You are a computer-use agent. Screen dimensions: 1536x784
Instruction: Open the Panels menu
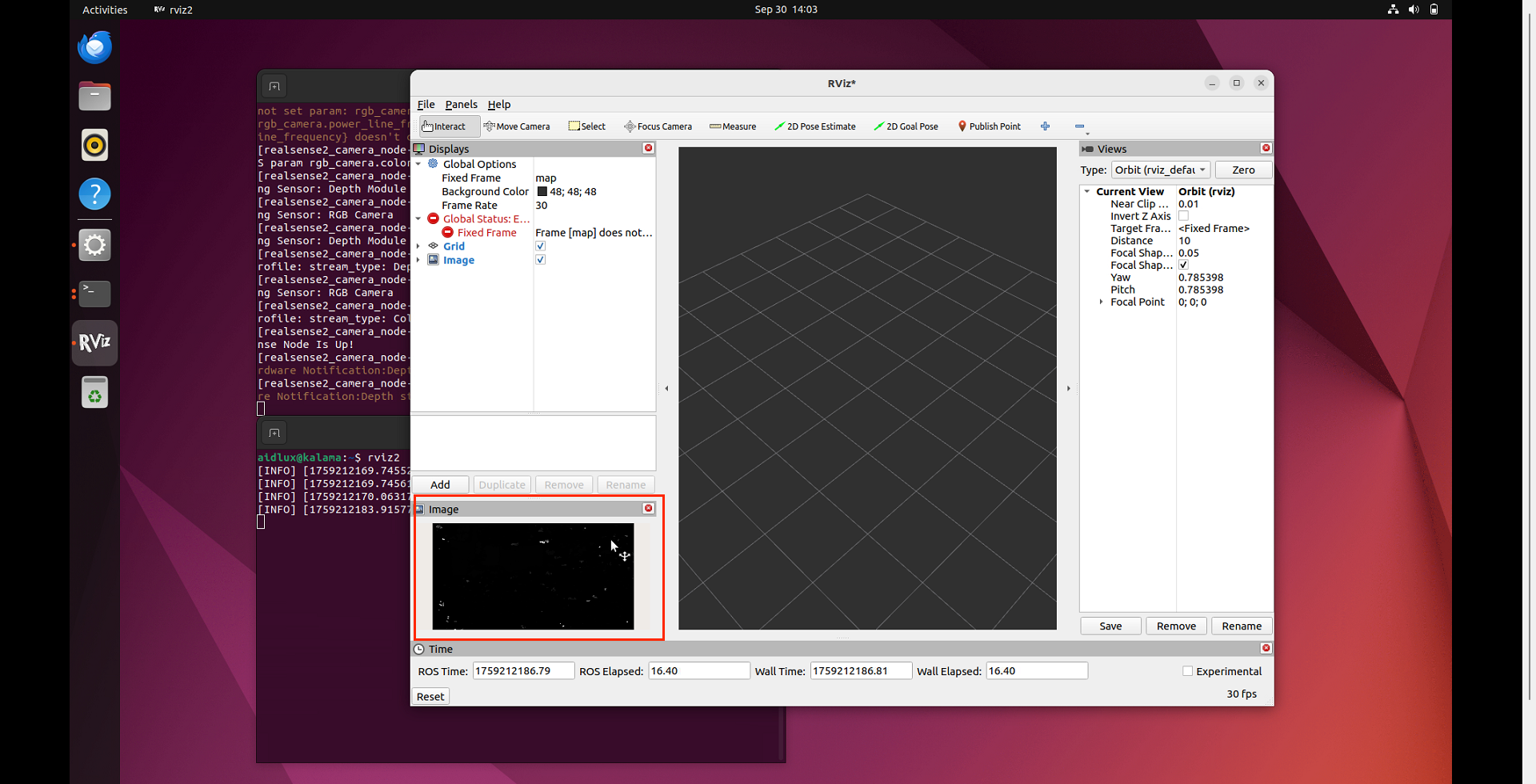(x=461, y=105)
